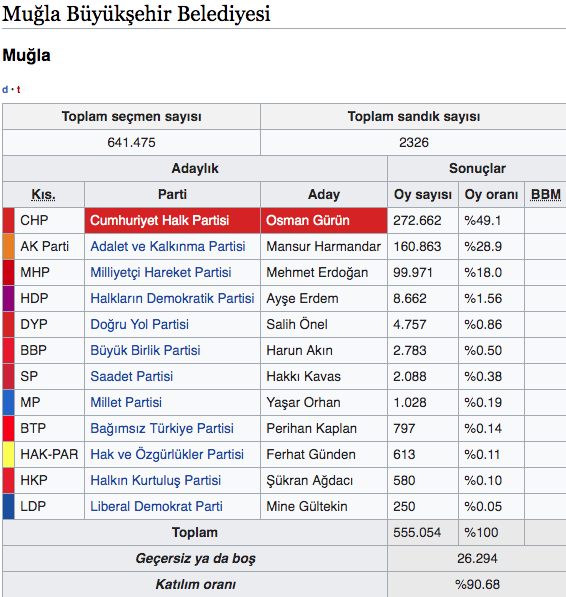Viewport: 566px width, 597px height.
Task: Follow the Saadet Partisi link
Action: point(132,376)
